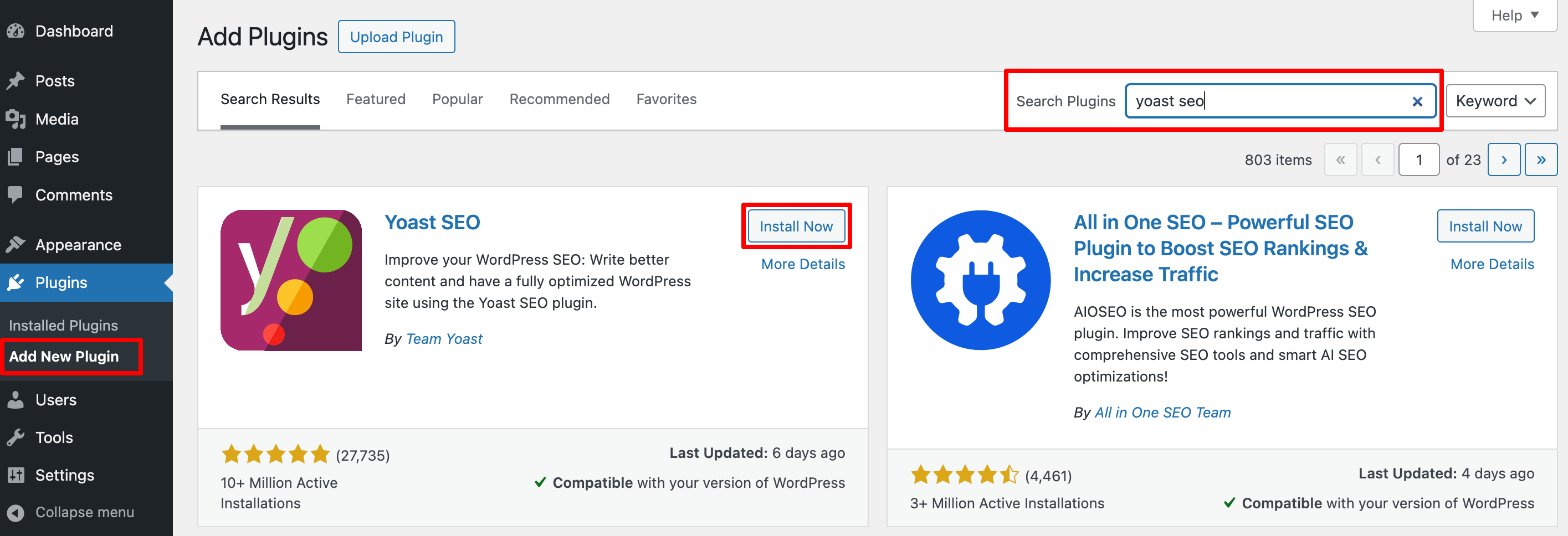Click the Appearance paintbrush icon
This screenshot has width=1568, height=536.
point(16,245)
